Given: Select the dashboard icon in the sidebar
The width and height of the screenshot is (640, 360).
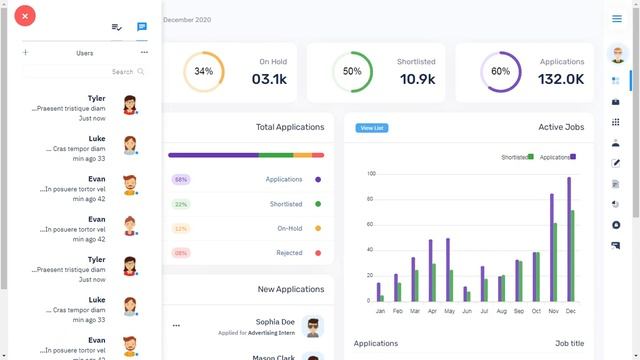Looking at the screenshot, I should [x=616, y=81].
